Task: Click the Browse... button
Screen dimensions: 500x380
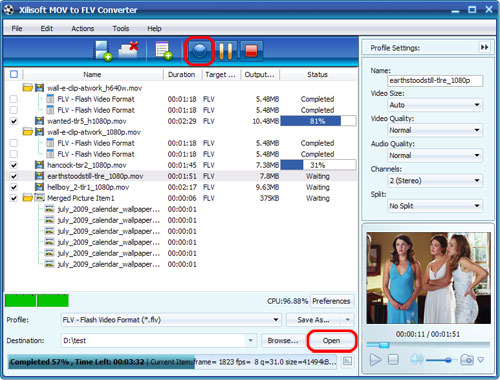Action: (283, 340)
